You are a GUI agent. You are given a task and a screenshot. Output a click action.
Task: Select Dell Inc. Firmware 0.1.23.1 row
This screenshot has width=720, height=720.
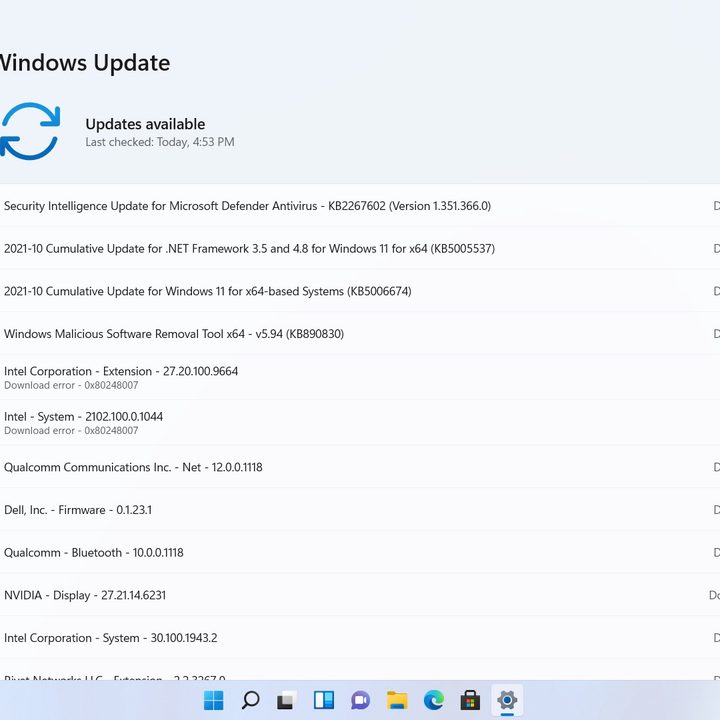click(360, 510)
